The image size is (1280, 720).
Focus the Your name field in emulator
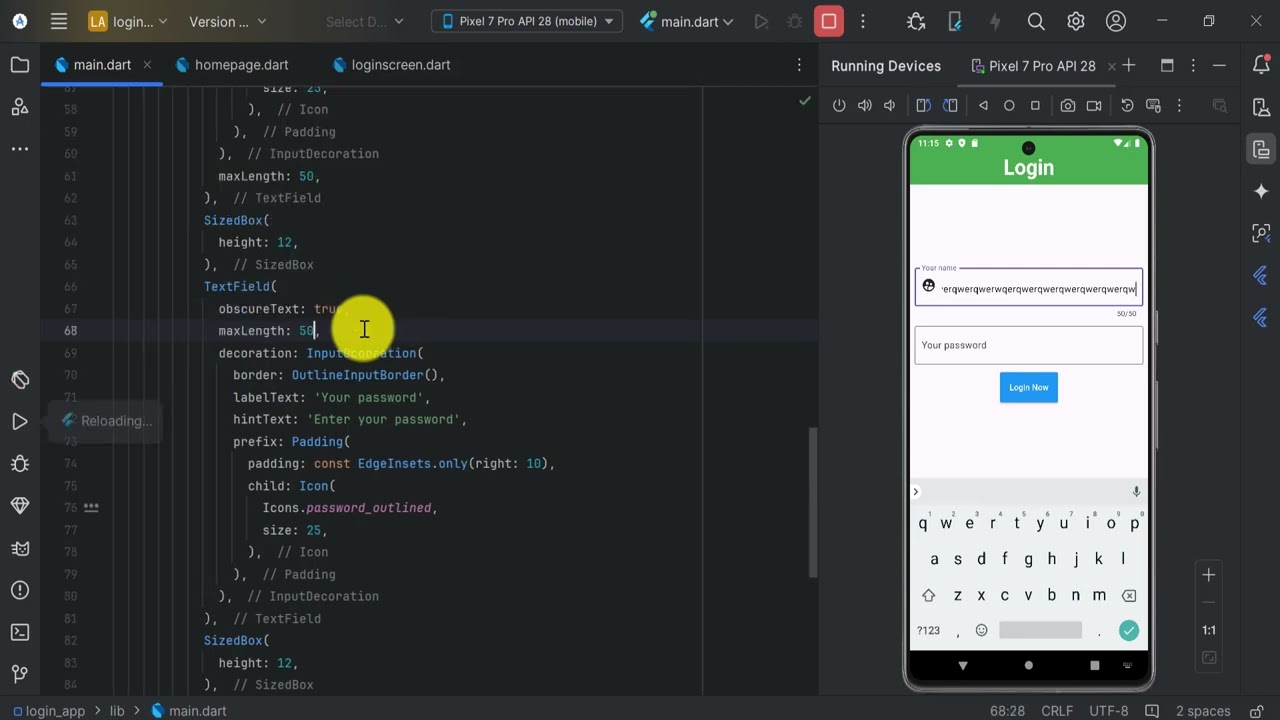1028,286
